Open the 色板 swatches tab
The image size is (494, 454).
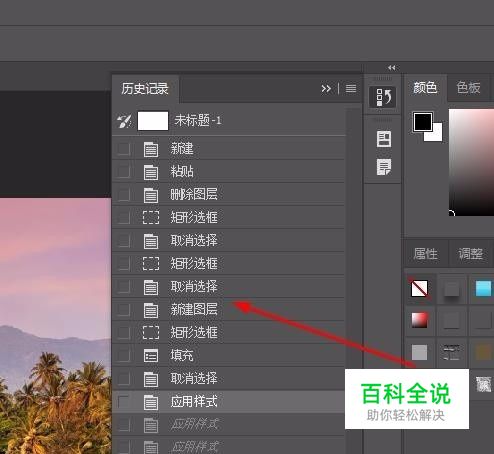[x=469, y=88]
